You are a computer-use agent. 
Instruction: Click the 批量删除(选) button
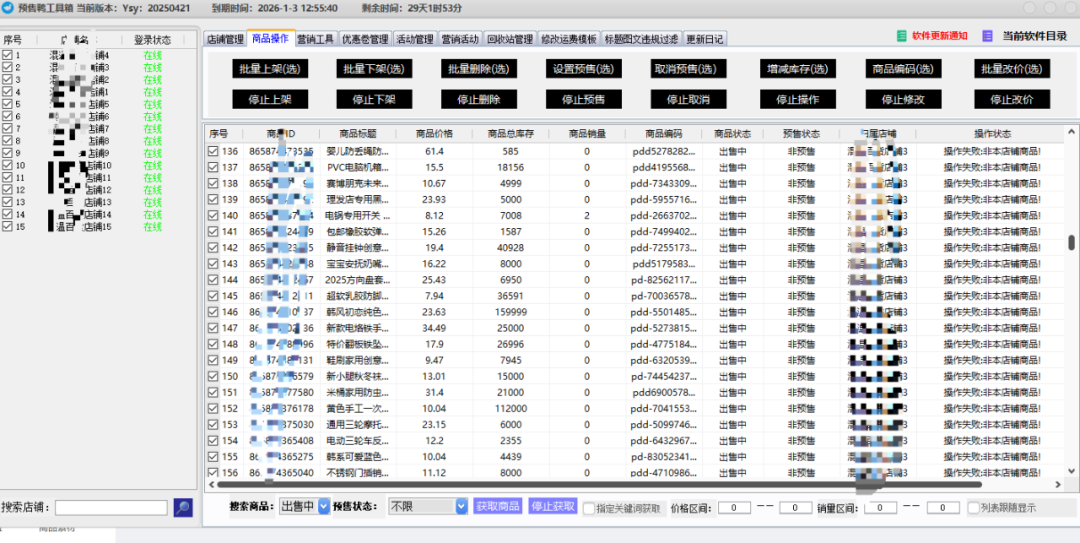[479, 68]
